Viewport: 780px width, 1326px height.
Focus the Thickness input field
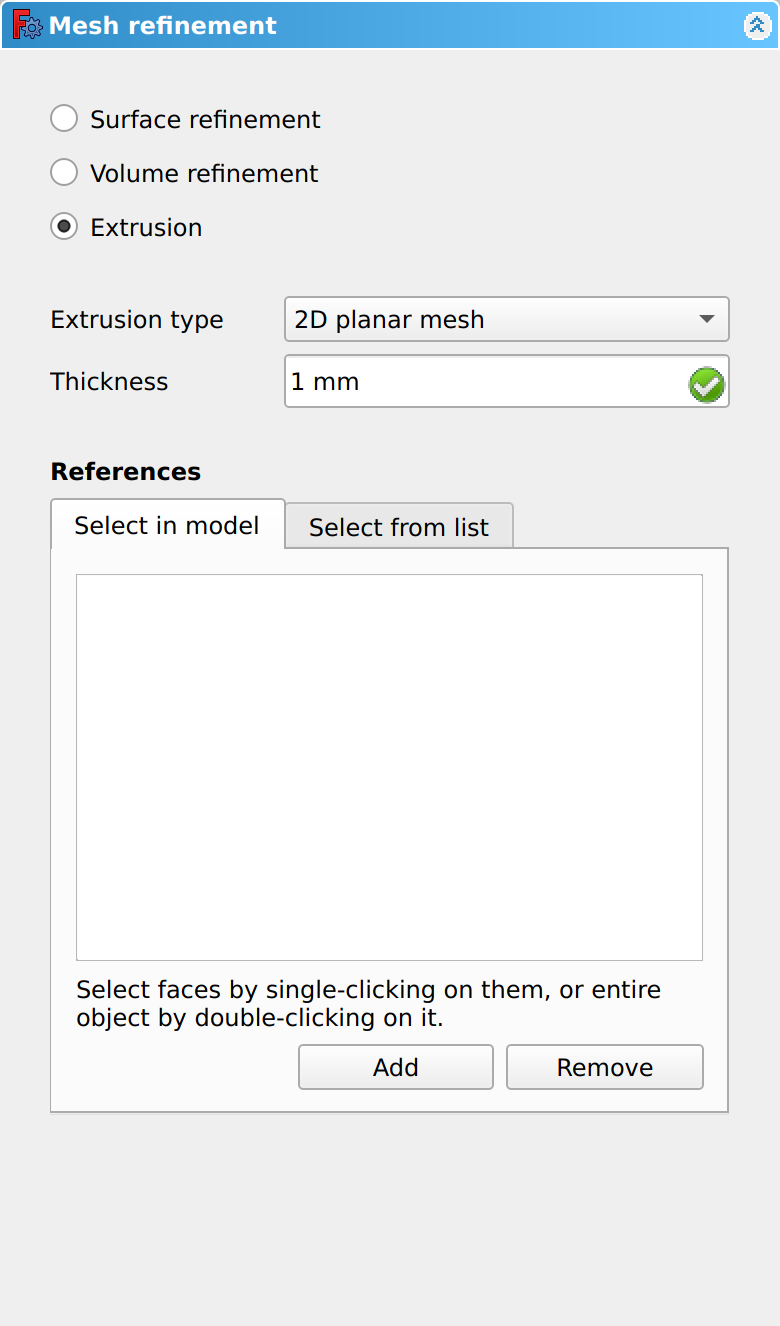(x=485, y=382)
